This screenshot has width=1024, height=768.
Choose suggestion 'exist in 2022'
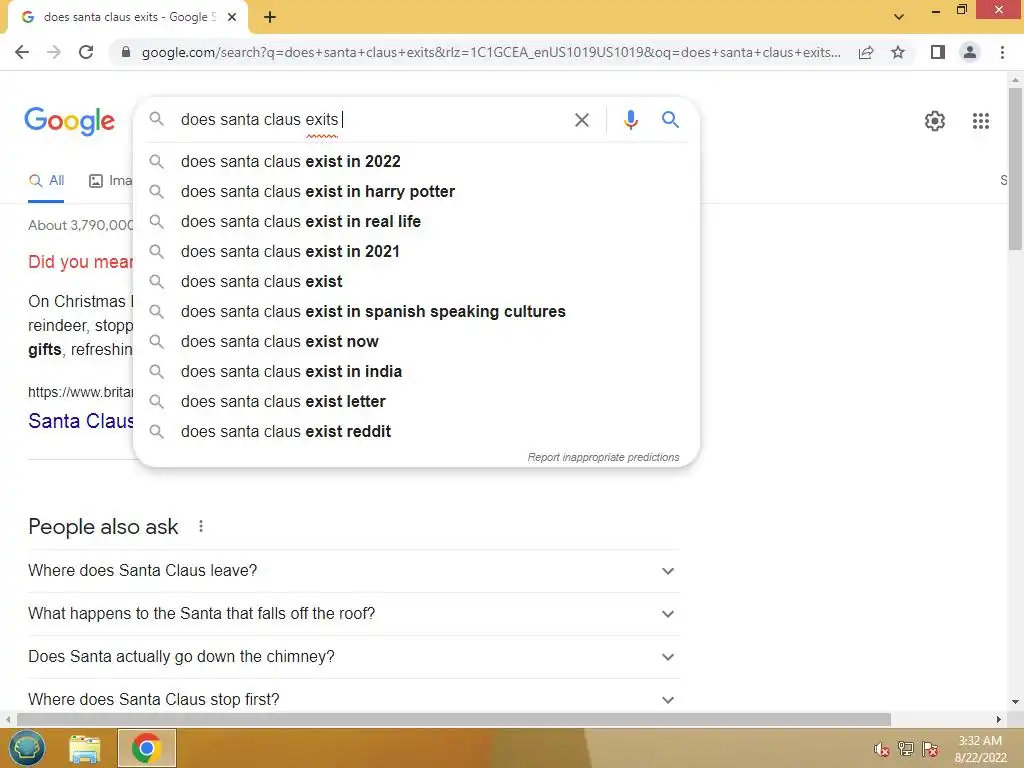[417, 161]
